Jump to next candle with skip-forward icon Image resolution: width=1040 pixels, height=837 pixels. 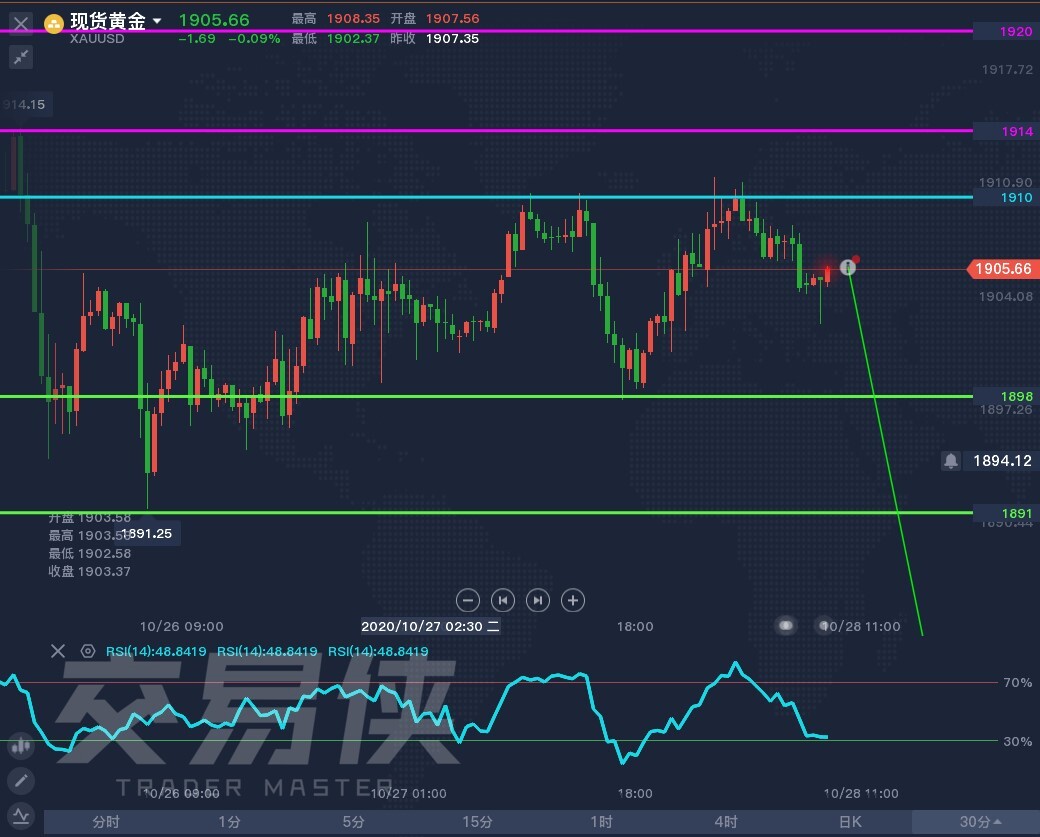[x=538, y=600]
